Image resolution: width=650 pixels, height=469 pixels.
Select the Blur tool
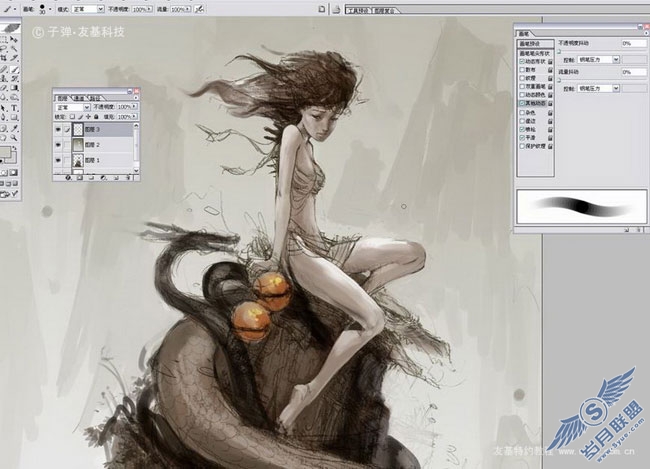pyautogui.click(x=4, y=97)
